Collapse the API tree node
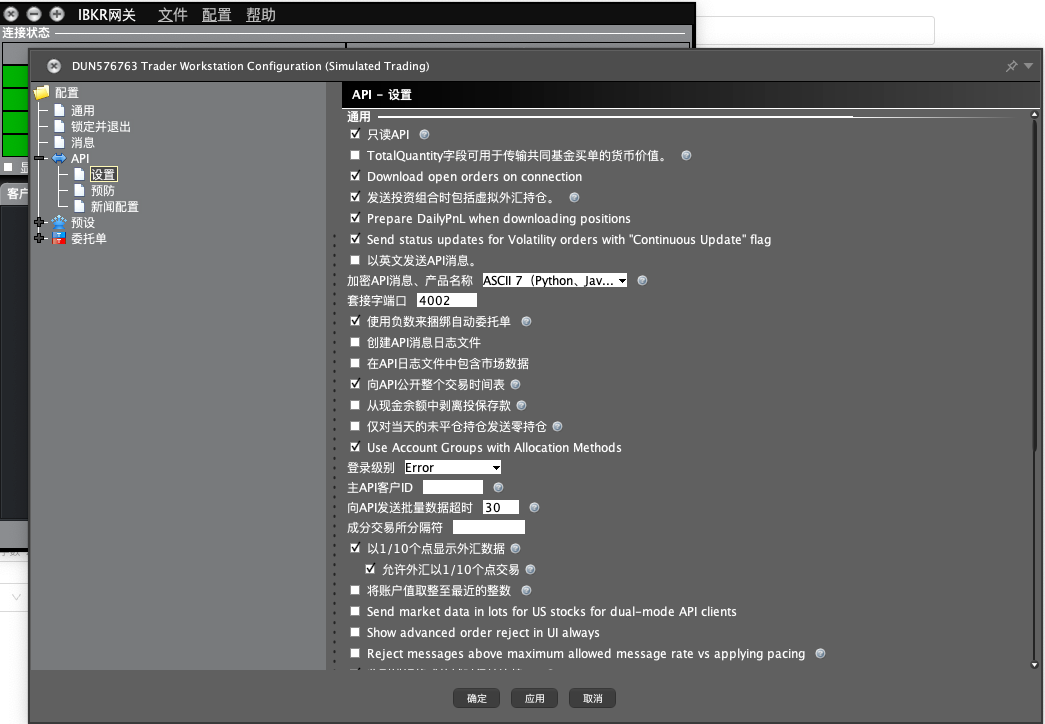Viewport: 1045px width, 724px height. pos(39,158)
